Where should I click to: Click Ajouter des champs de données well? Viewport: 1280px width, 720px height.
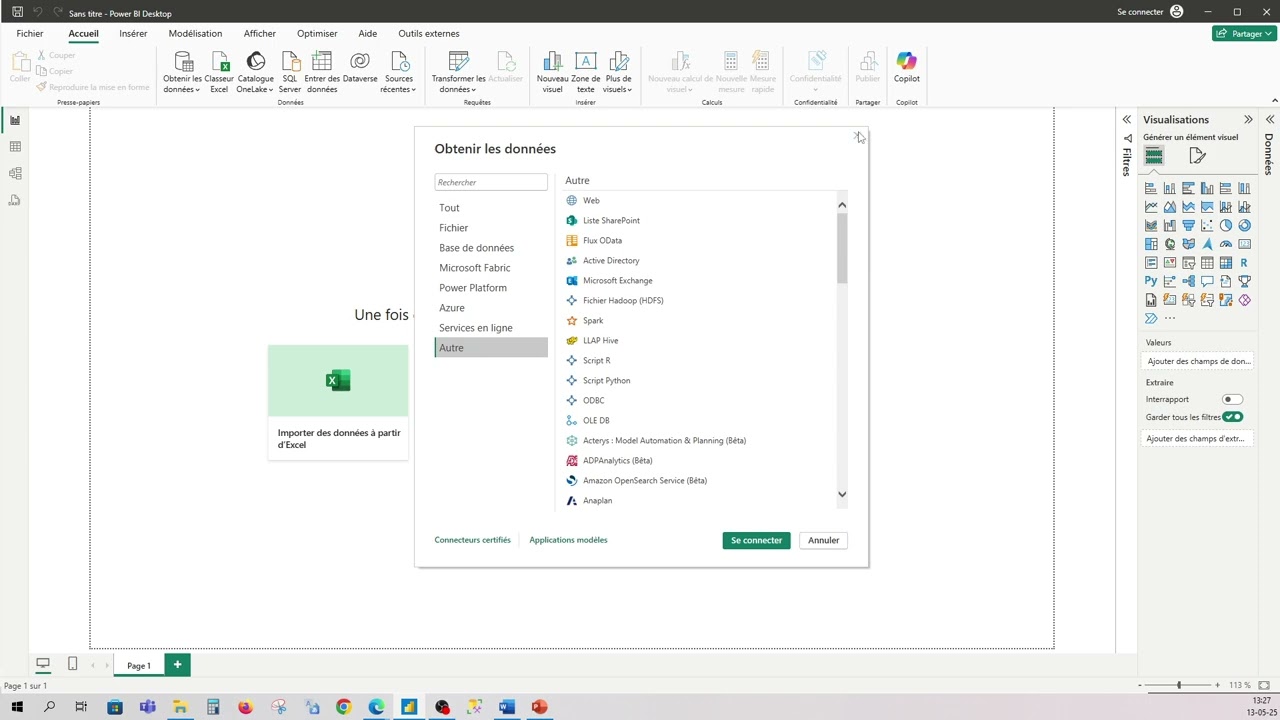(1198, 361)
